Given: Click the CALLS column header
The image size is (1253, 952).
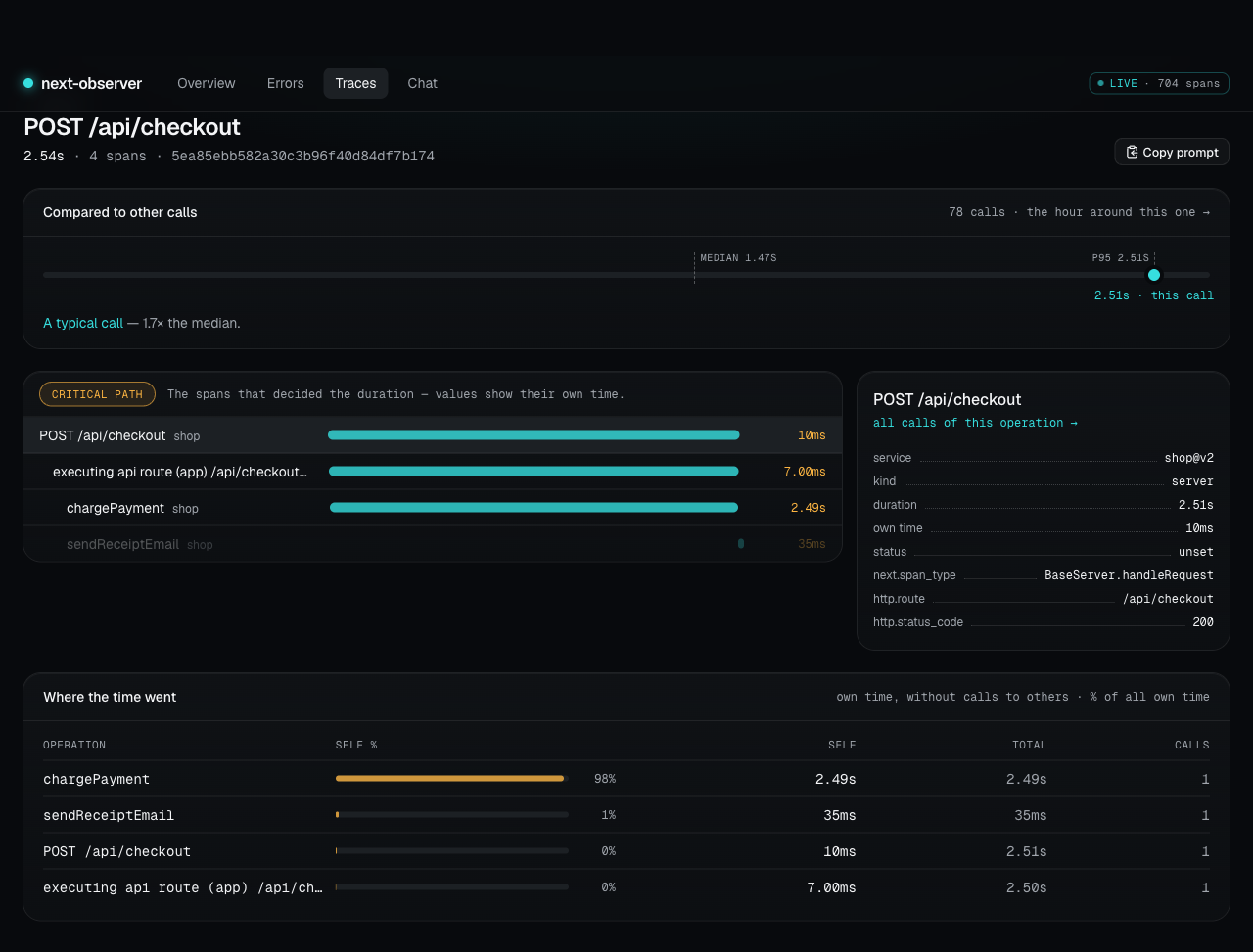Looking at the screenshot, I should (x=1192, y=745).
